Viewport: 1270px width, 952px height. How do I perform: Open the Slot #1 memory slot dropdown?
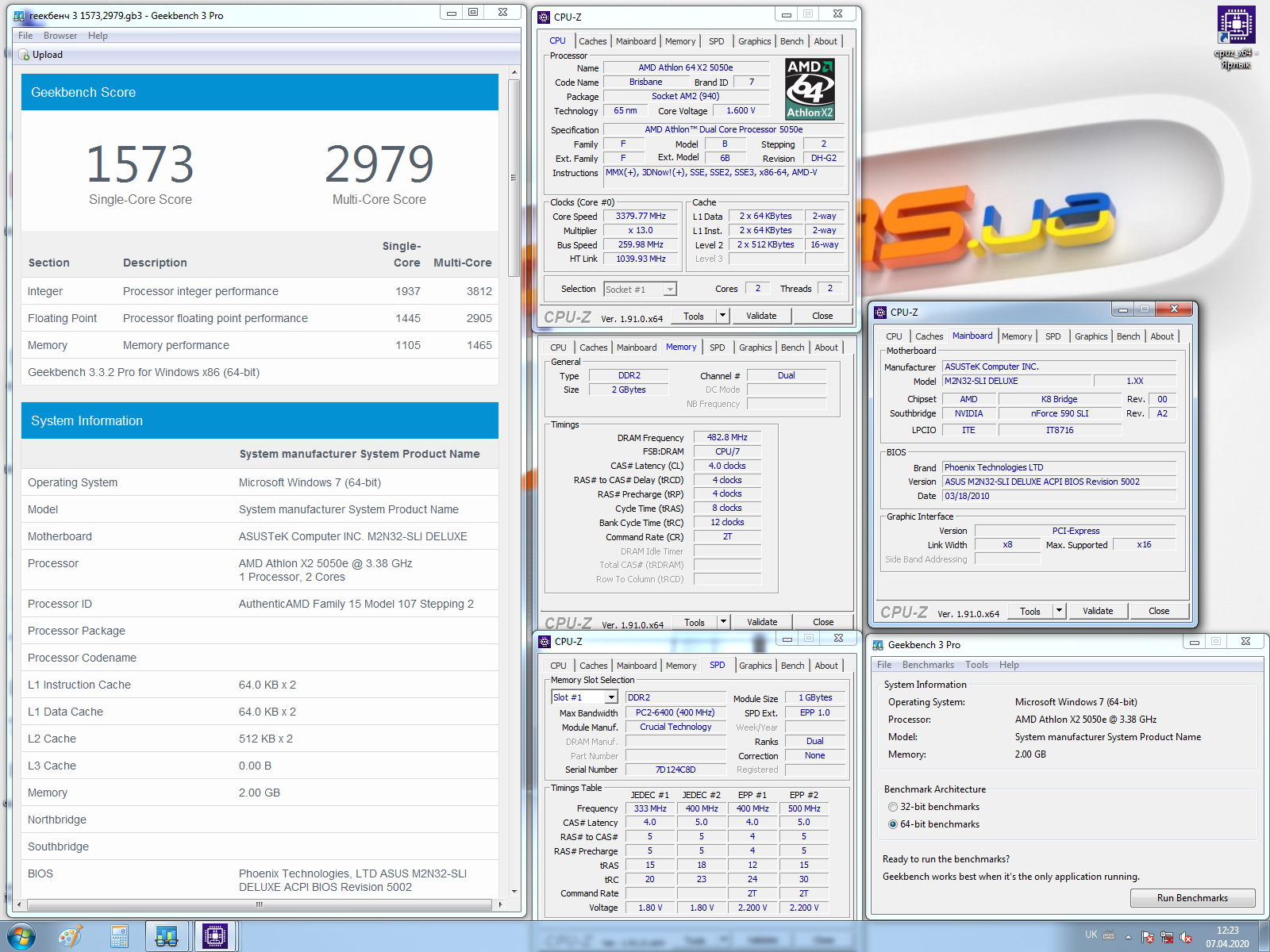584,697
